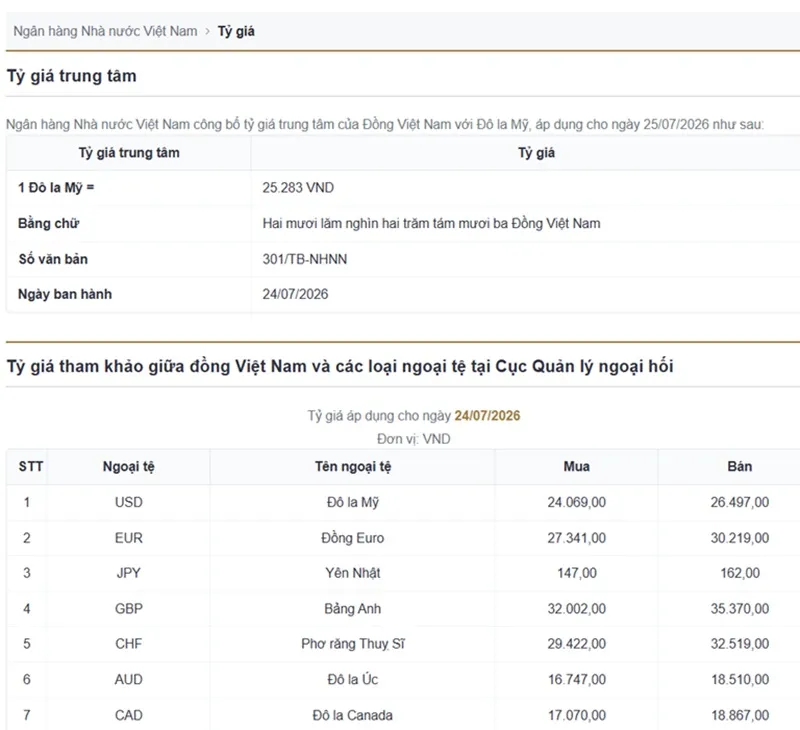Screen dimensions: 800x730
Task: Click the Bán column header
Action: pos(739,466)
